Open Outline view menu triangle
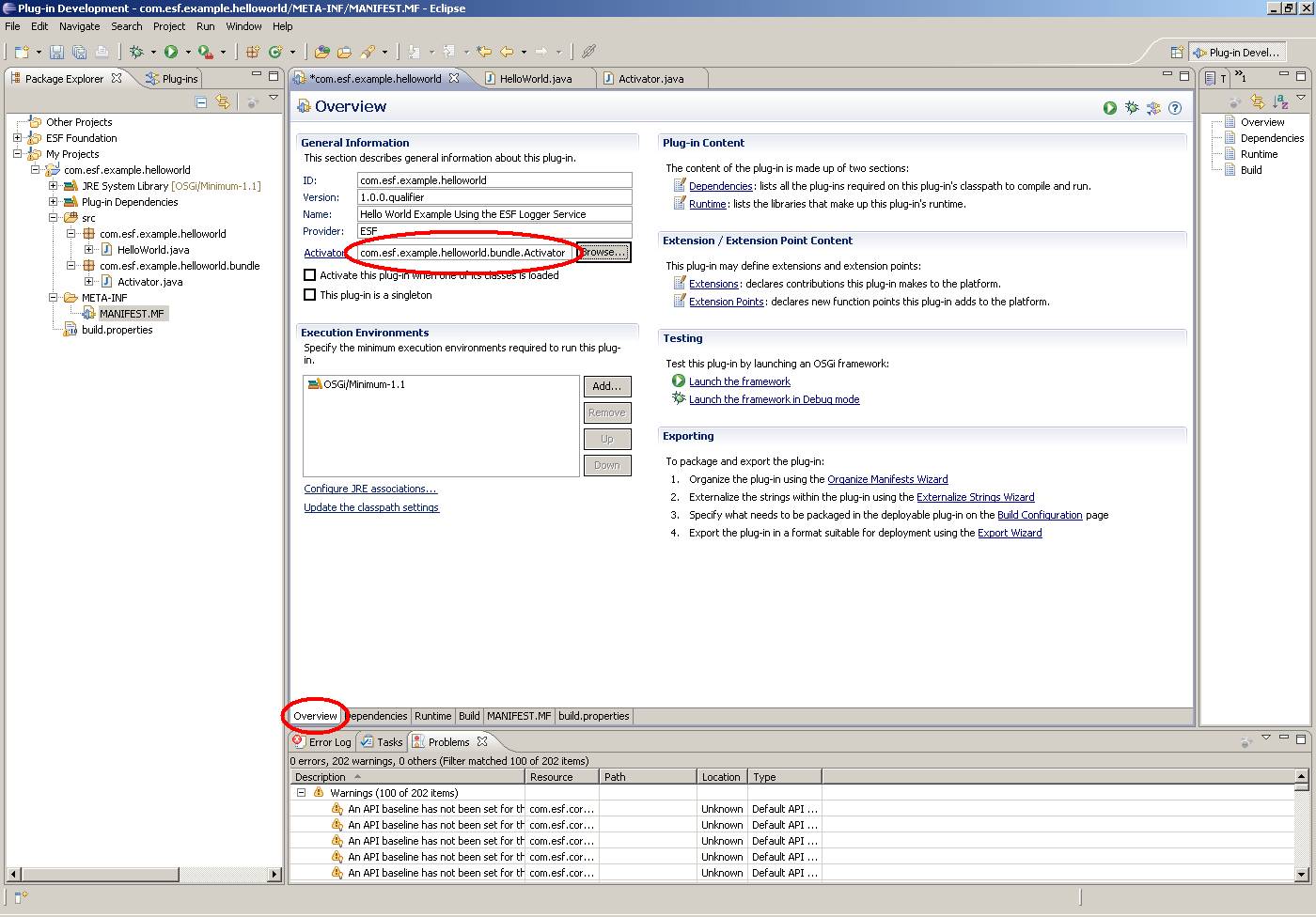The image size is (1316, 917). click(x=1301, y=98)
